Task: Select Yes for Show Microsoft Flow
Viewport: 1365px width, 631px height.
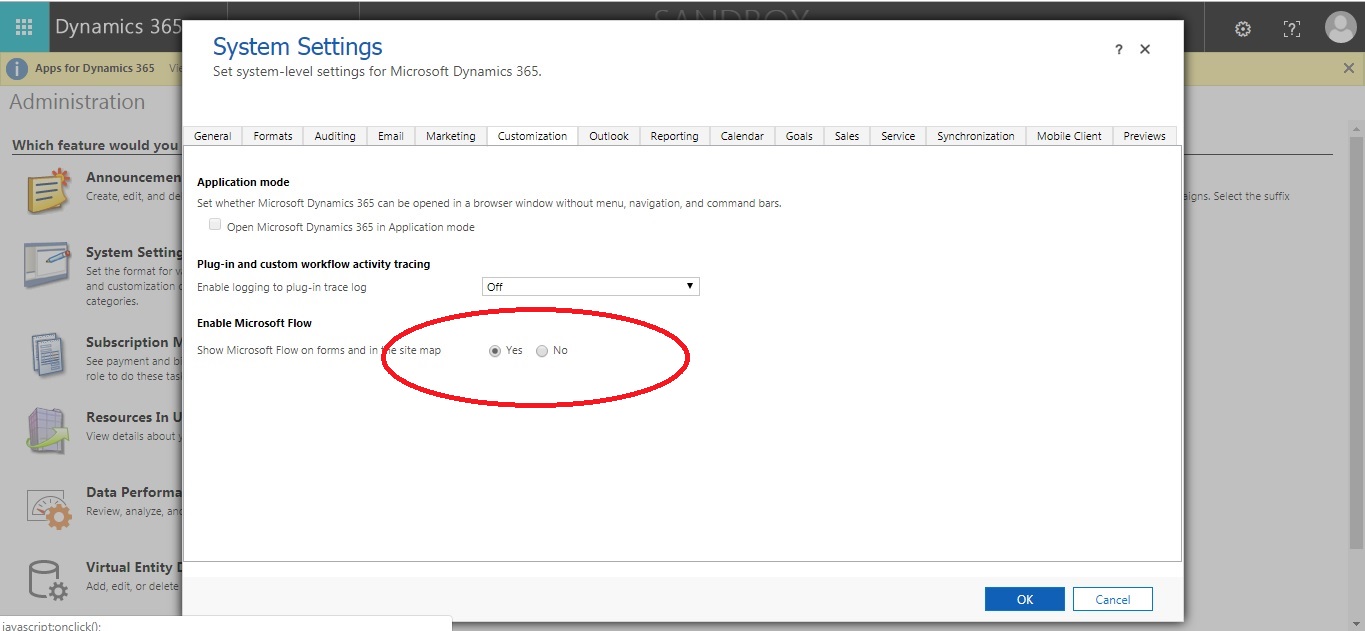Action: tap(495, 351)
